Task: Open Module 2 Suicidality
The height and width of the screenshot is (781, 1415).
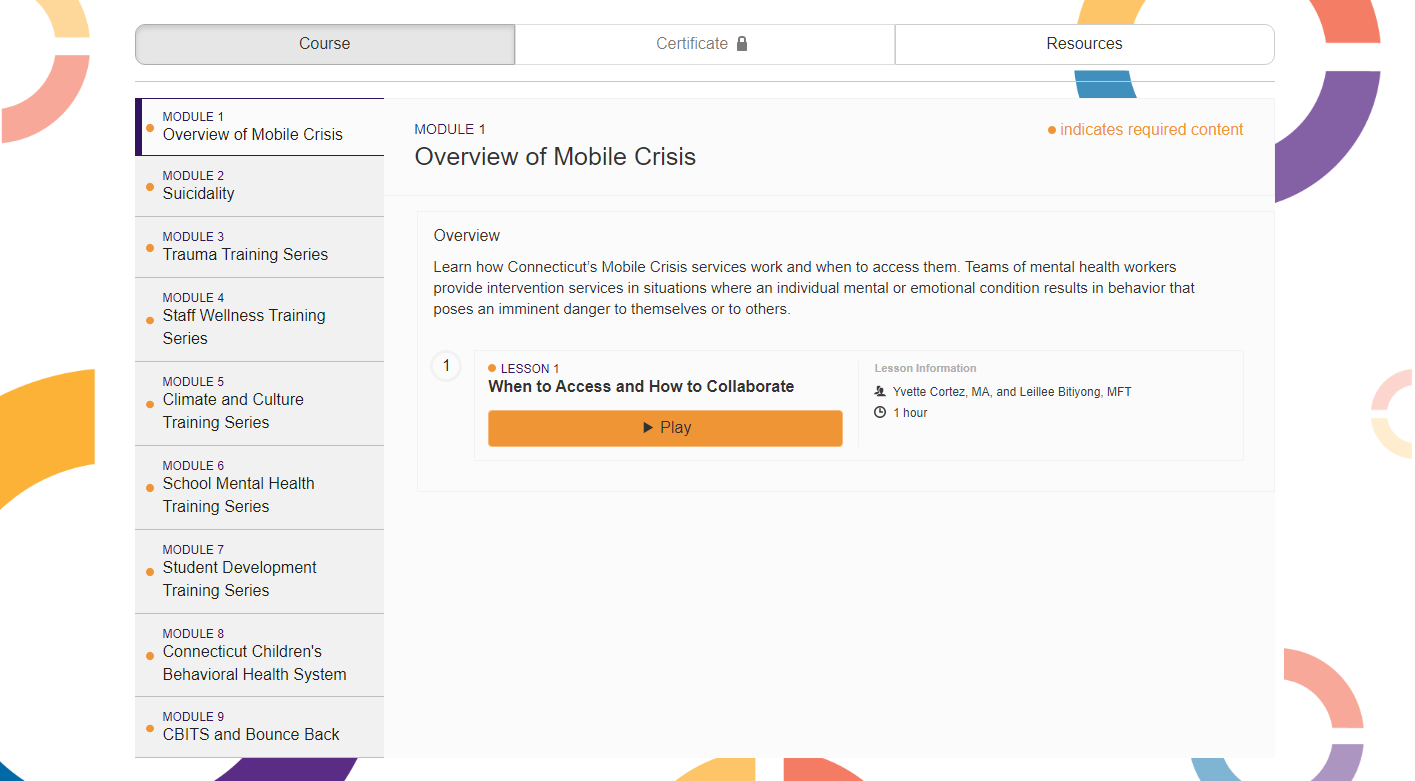Action: coord(260,186)
